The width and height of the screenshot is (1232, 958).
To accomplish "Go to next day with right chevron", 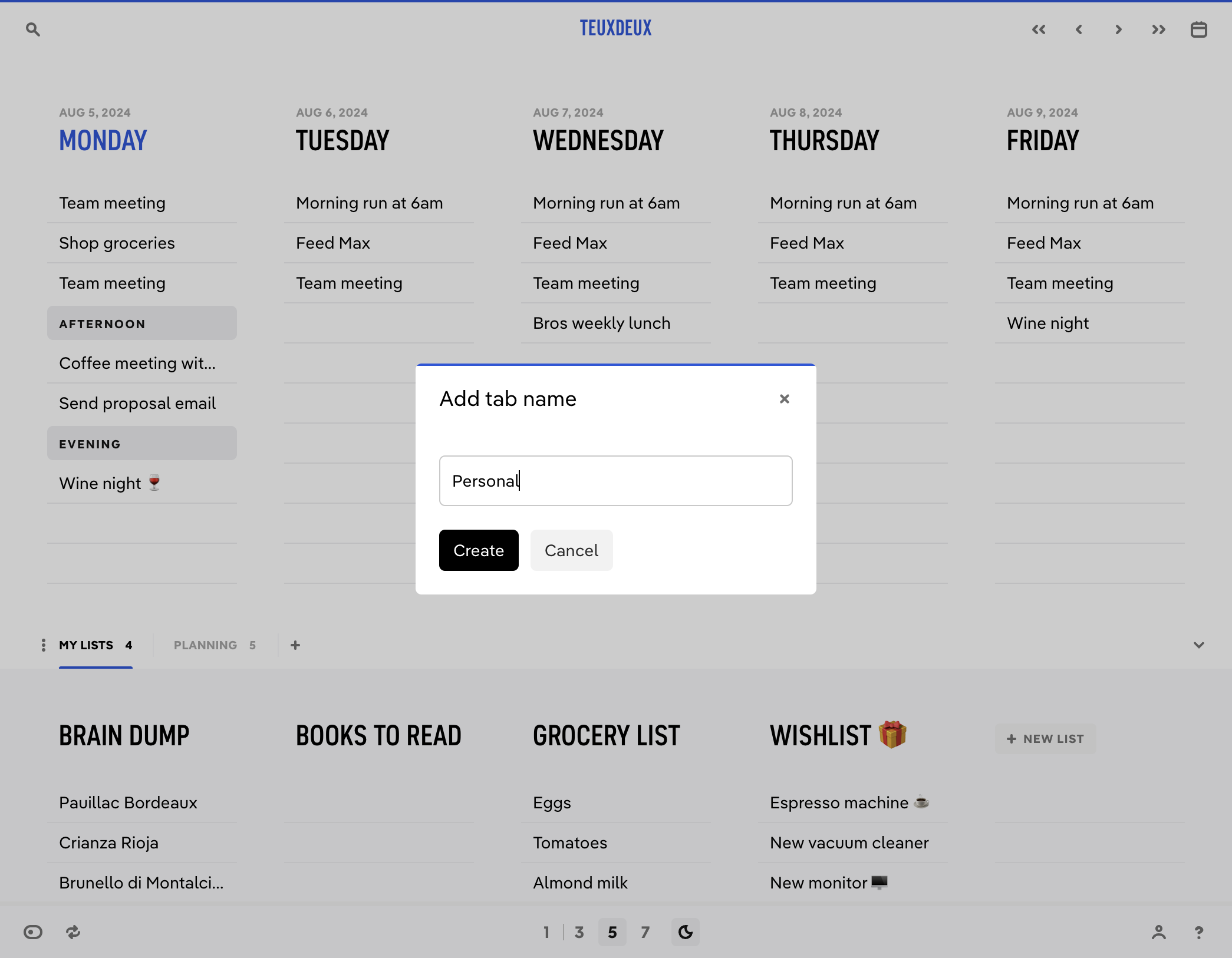I will coord(1119,29).
